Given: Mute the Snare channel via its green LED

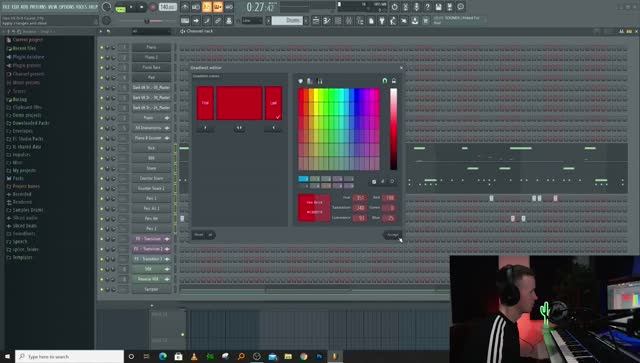Looking at the screenshot, I should point(102,168).
